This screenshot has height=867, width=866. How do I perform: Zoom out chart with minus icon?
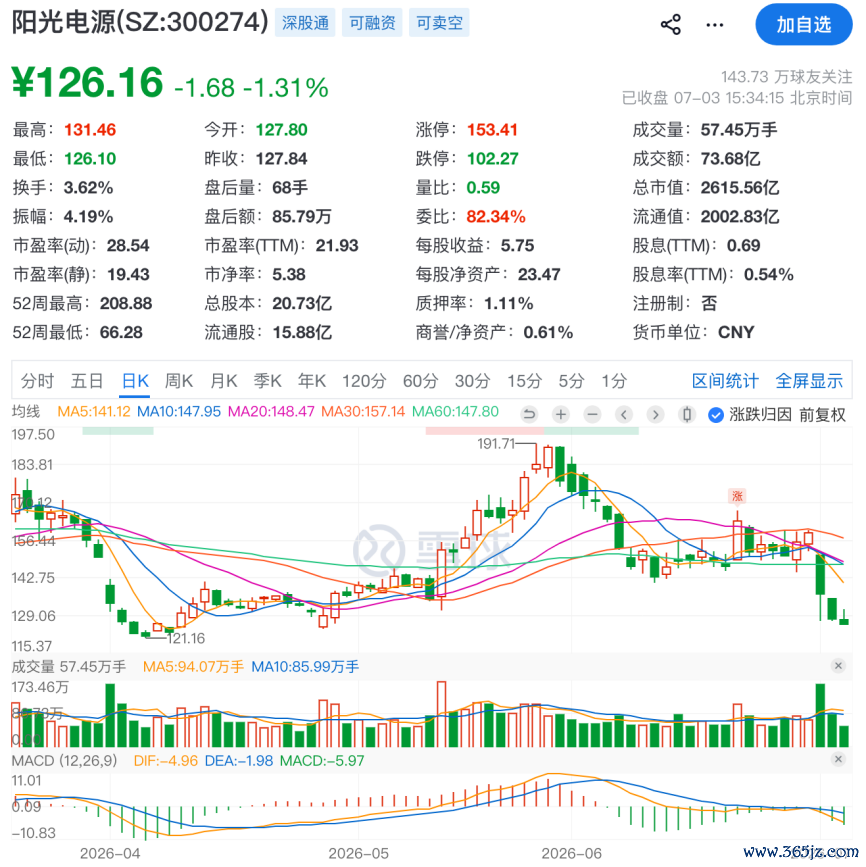(592, 414)
